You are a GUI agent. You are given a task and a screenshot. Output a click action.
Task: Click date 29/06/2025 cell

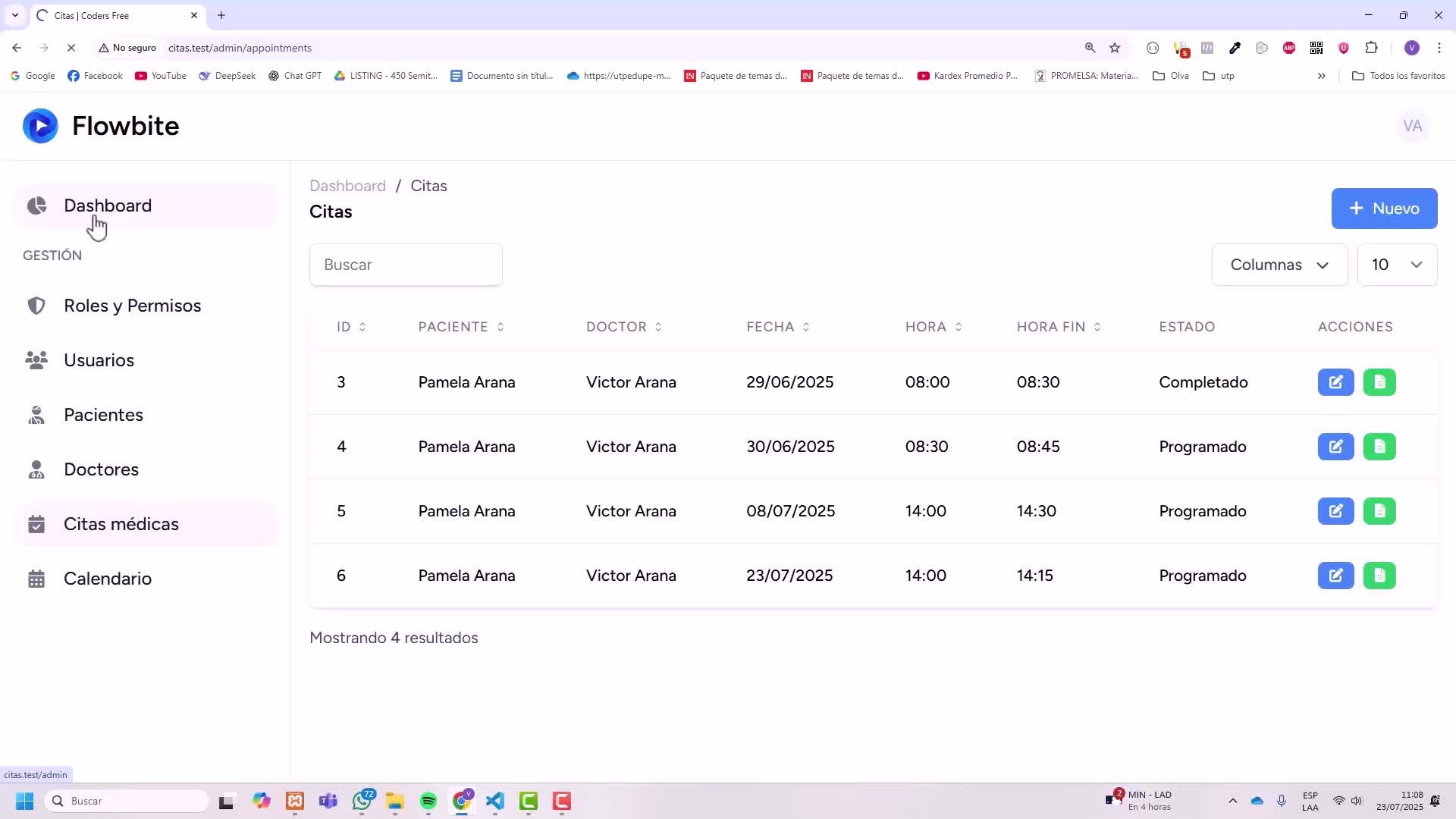pos(789,382)
